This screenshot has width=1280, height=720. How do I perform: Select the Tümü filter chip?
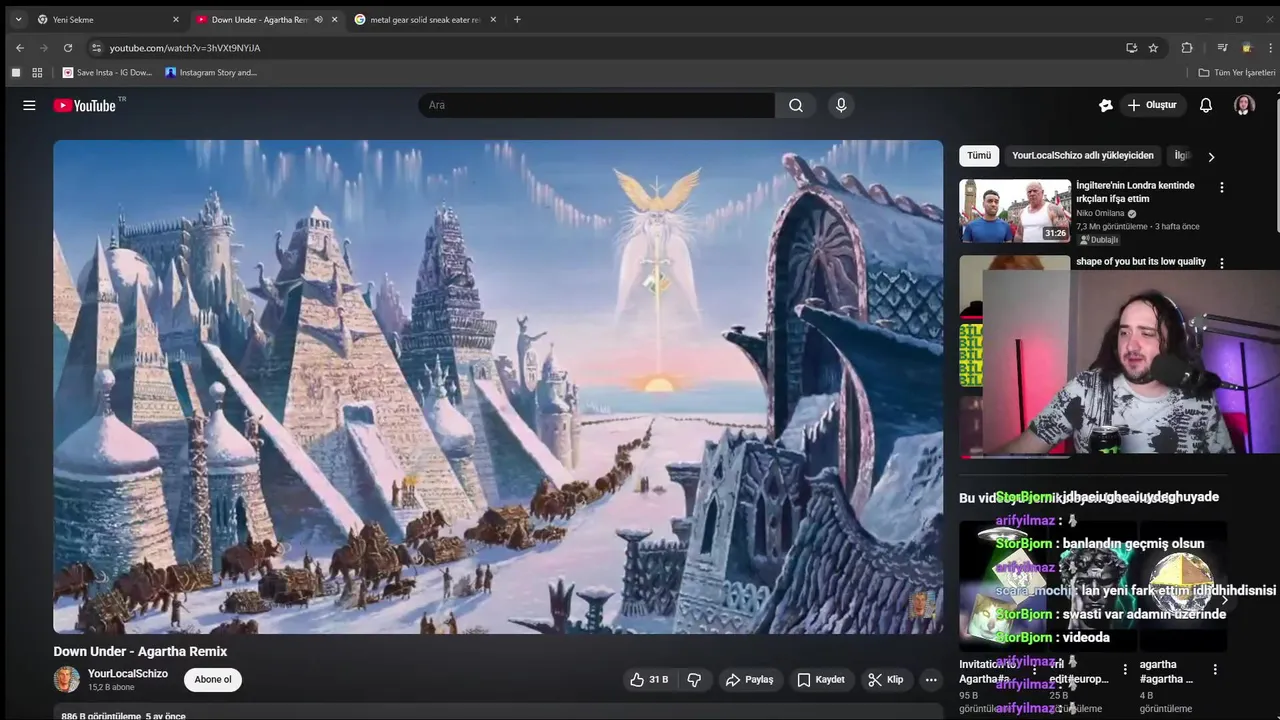pos(979,156)
